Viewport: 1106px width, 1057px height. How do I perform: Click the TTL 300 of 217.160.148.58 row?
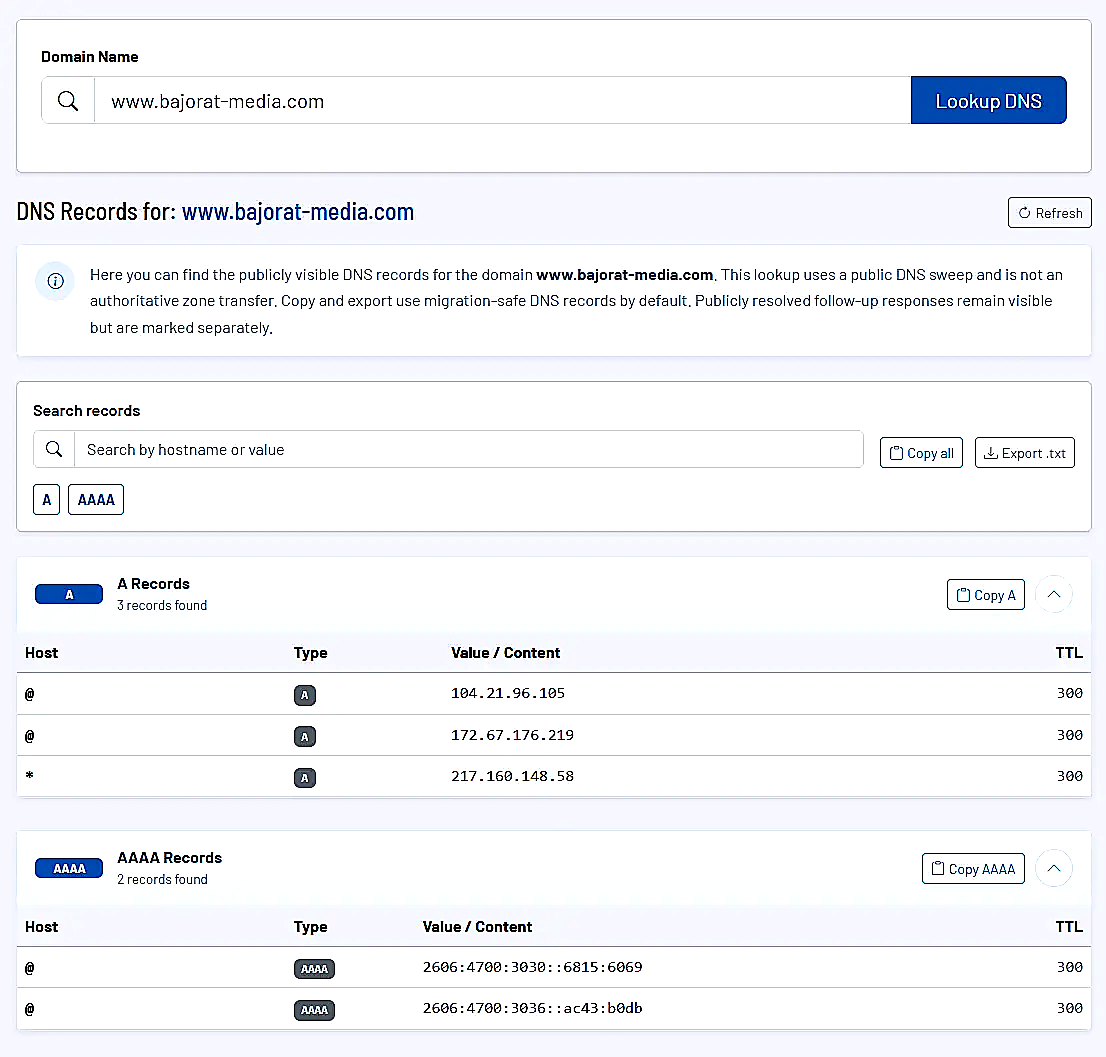point(1069,776)
